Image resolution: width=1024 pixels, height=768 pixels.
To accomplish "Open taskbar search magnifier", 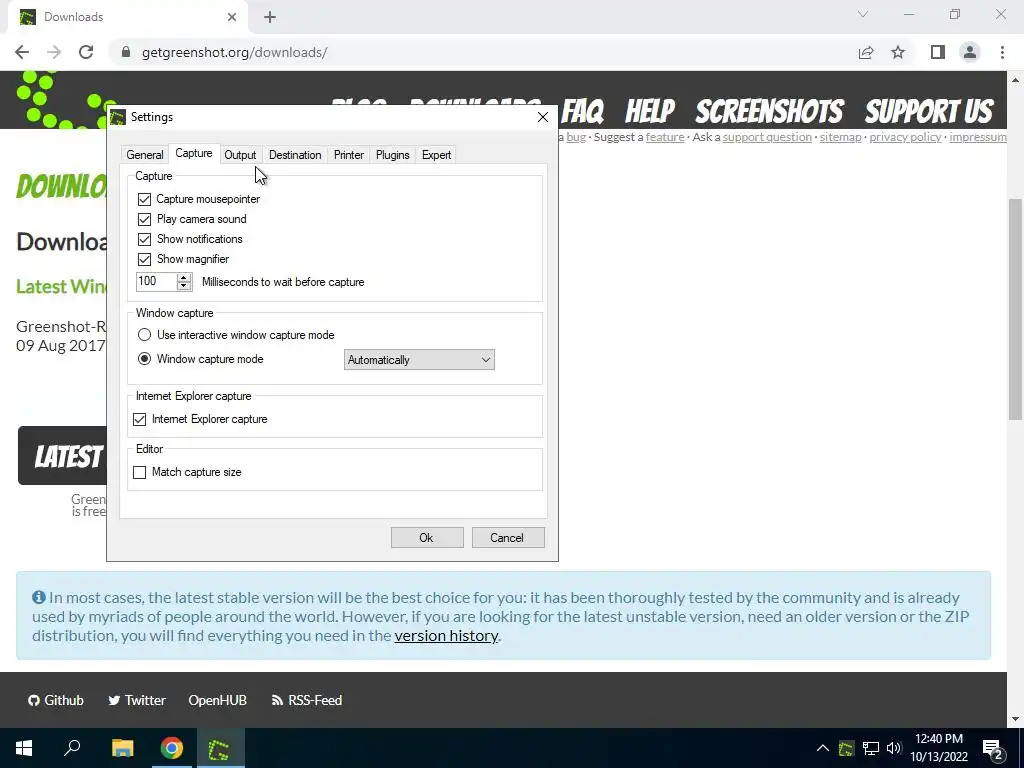I will (72, 748).
